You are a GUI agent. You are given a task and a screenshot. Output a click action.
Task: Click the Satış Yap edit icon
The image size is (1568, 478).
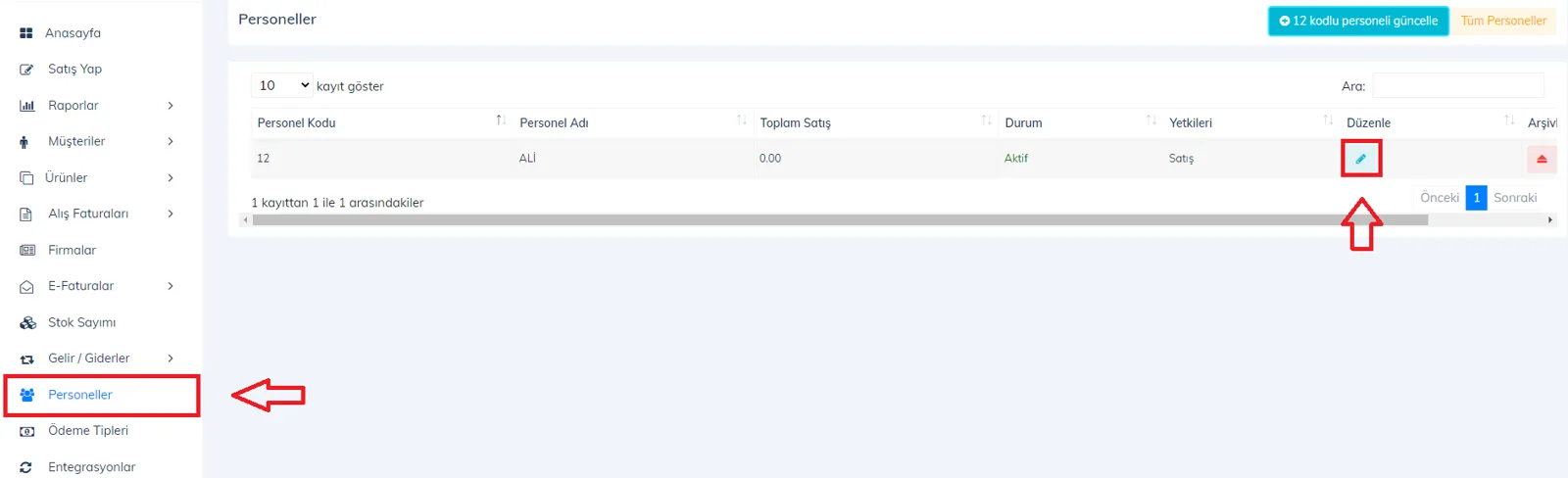point(26,70)
